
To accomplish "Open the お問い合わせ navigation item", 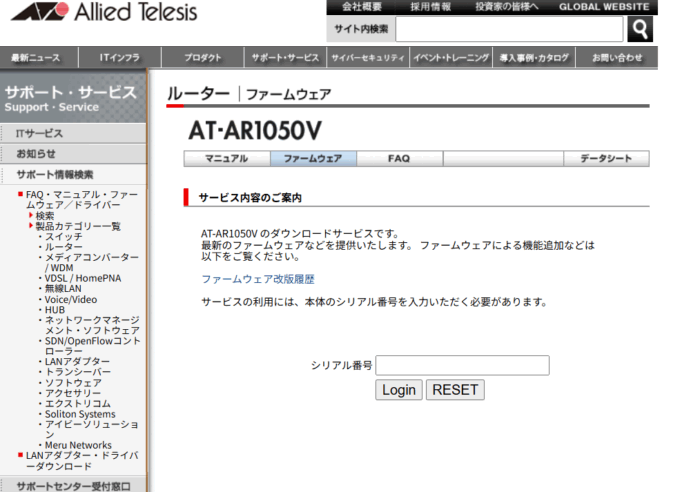I will 617,58.
